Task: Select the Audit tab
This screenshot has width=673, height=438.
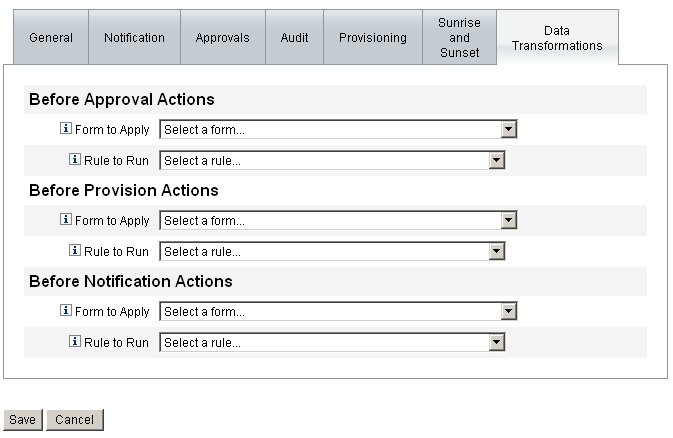Action: coord(294,38)
